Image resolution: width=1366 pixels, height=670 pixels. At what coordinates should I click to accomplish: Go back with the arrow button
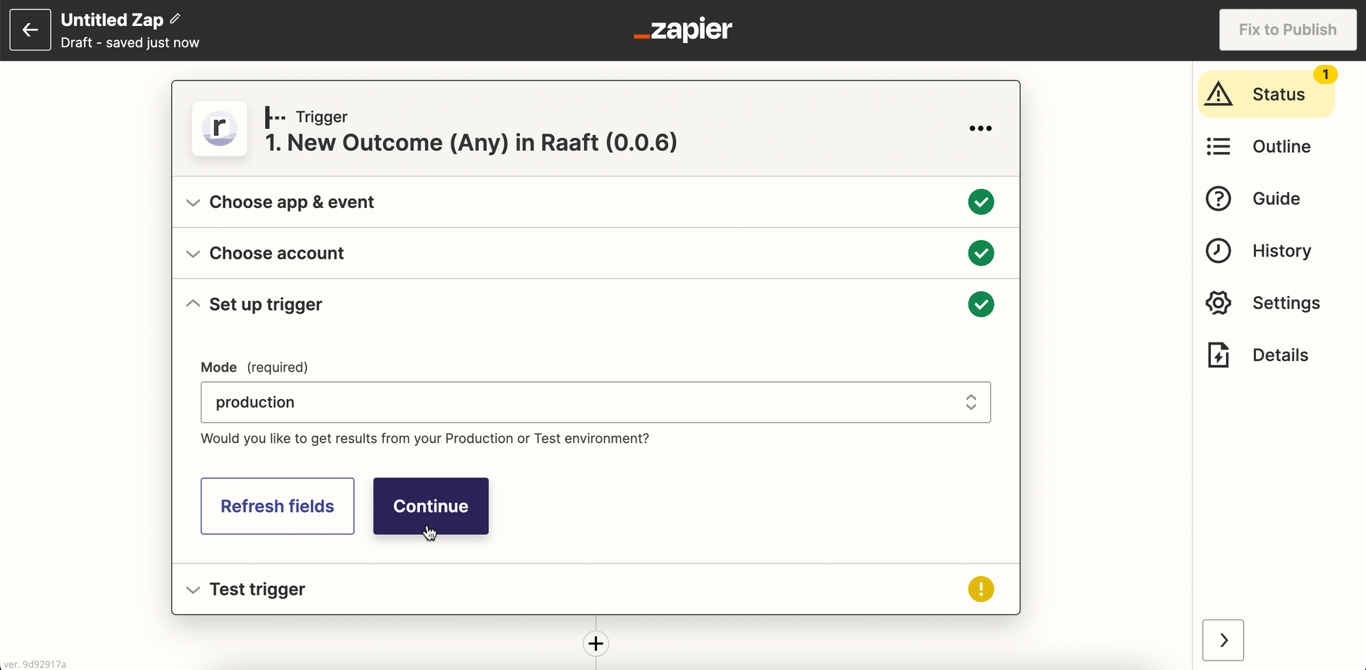(x=30, y=30)
